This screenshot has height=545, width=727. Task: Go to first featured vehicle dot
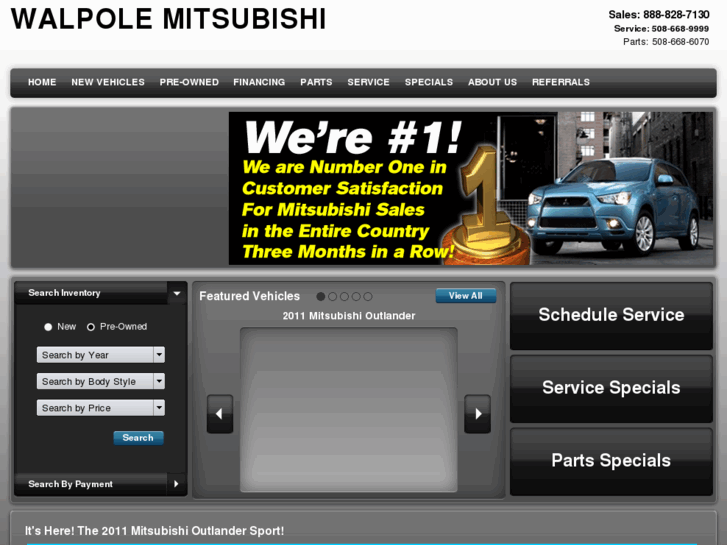click(x=320, y=296)
